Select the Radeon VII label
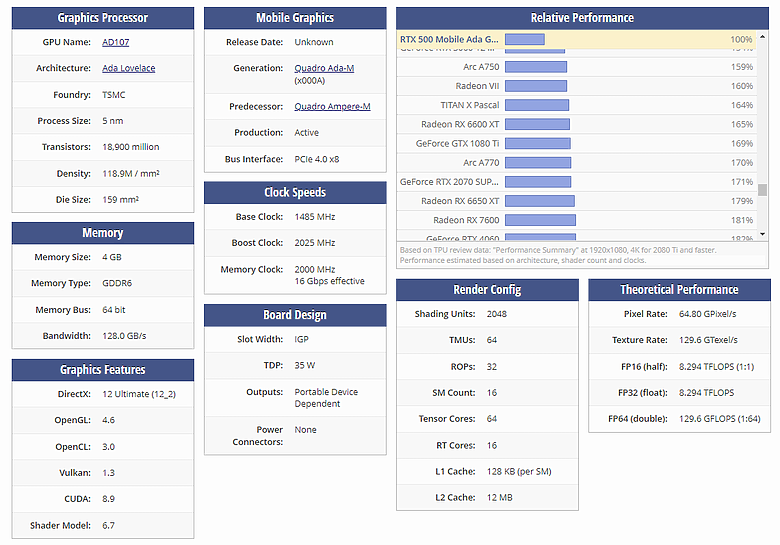The height and width of the screenshot is (545, 780). pyautogui.click(x=477, y=86)
